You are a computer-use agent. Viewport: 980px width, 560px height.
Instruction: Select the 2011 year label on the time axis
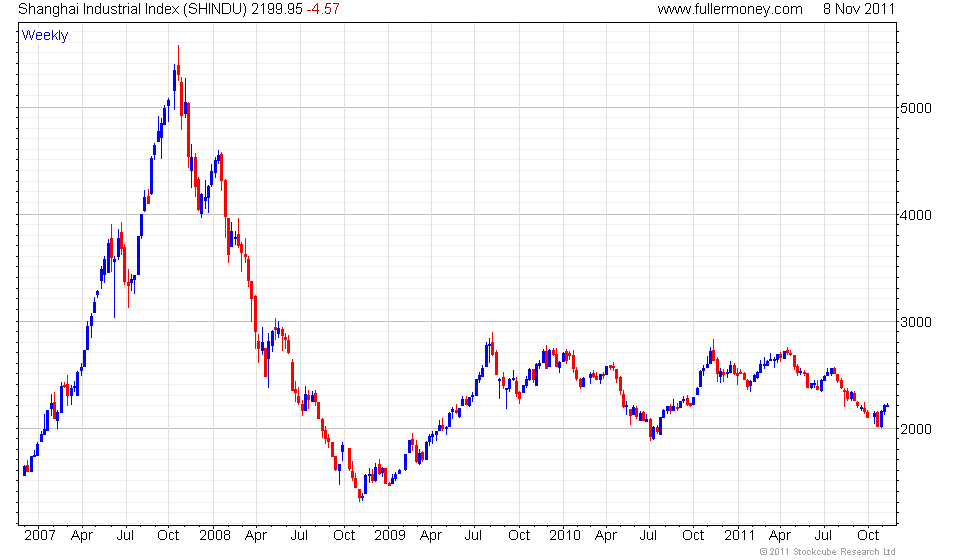740,536
